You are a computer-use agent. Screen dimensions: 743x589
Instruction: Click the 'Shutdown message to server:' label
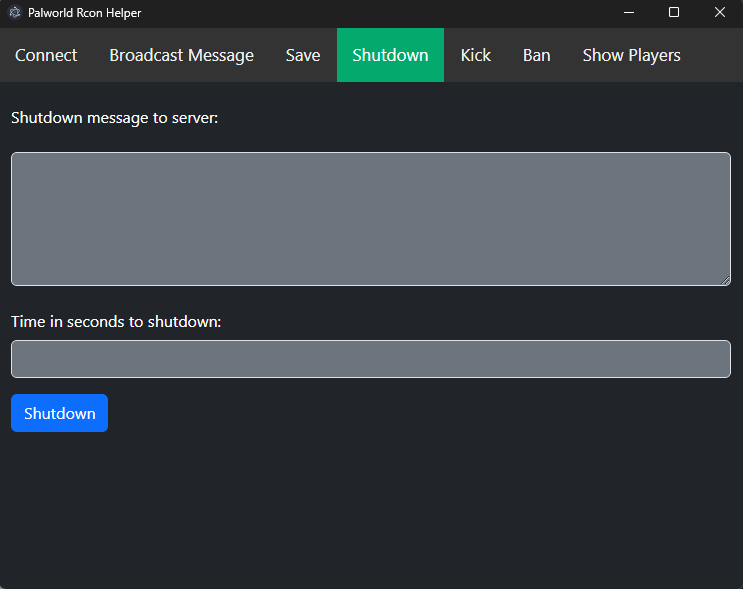coord(114,118)
